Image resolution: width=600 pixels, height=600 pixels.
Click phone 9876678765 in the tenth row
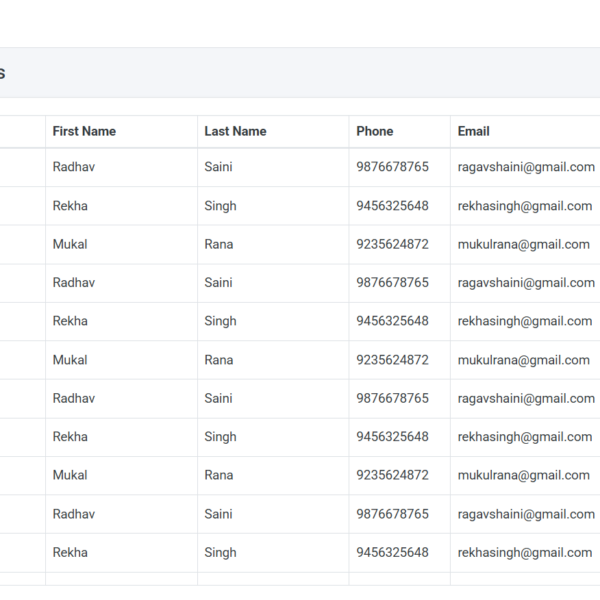tap(392, 514)
